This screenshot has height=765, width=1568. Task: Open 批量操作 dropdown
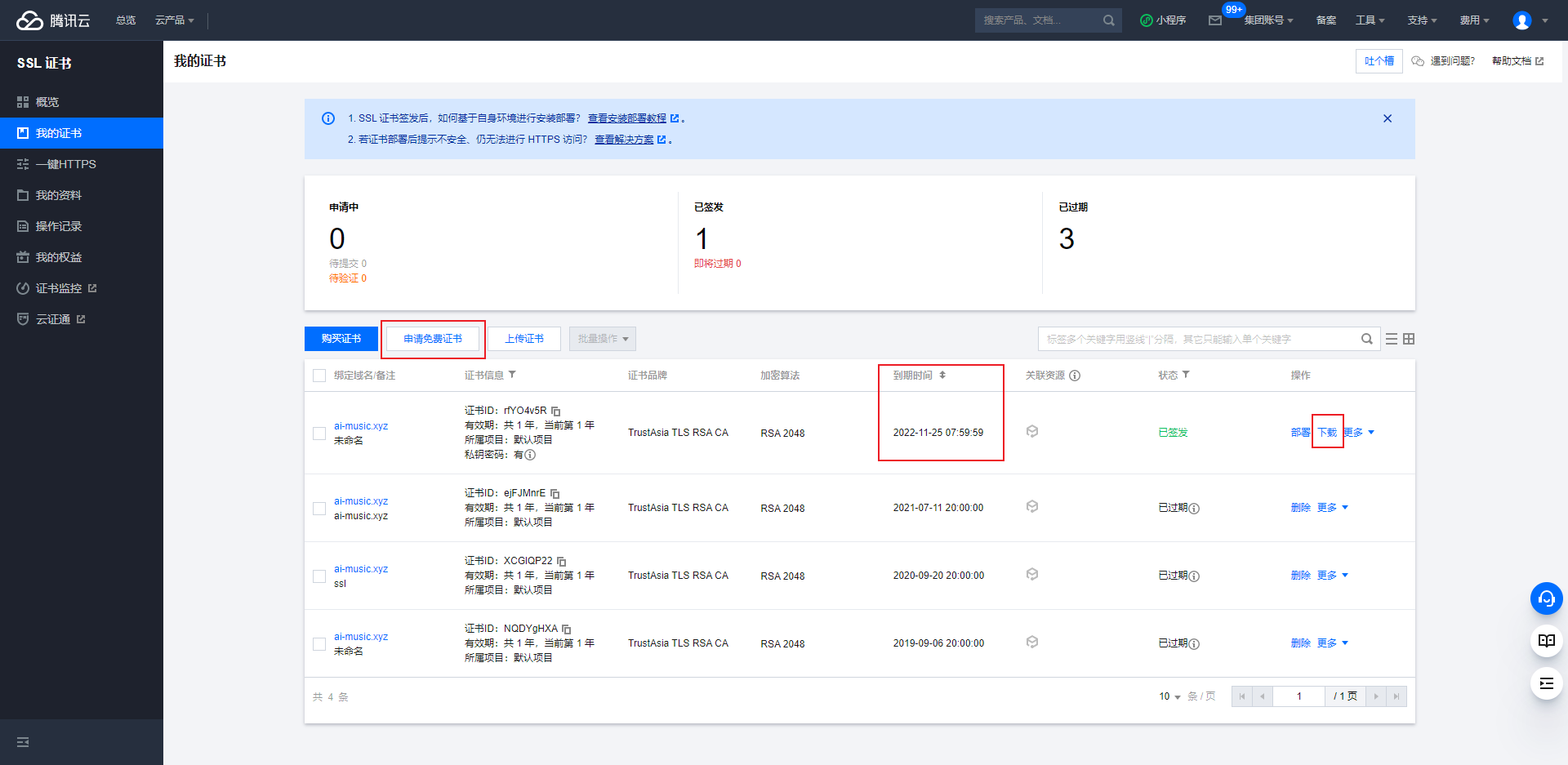pyautogui.click(x=603, y=339)
